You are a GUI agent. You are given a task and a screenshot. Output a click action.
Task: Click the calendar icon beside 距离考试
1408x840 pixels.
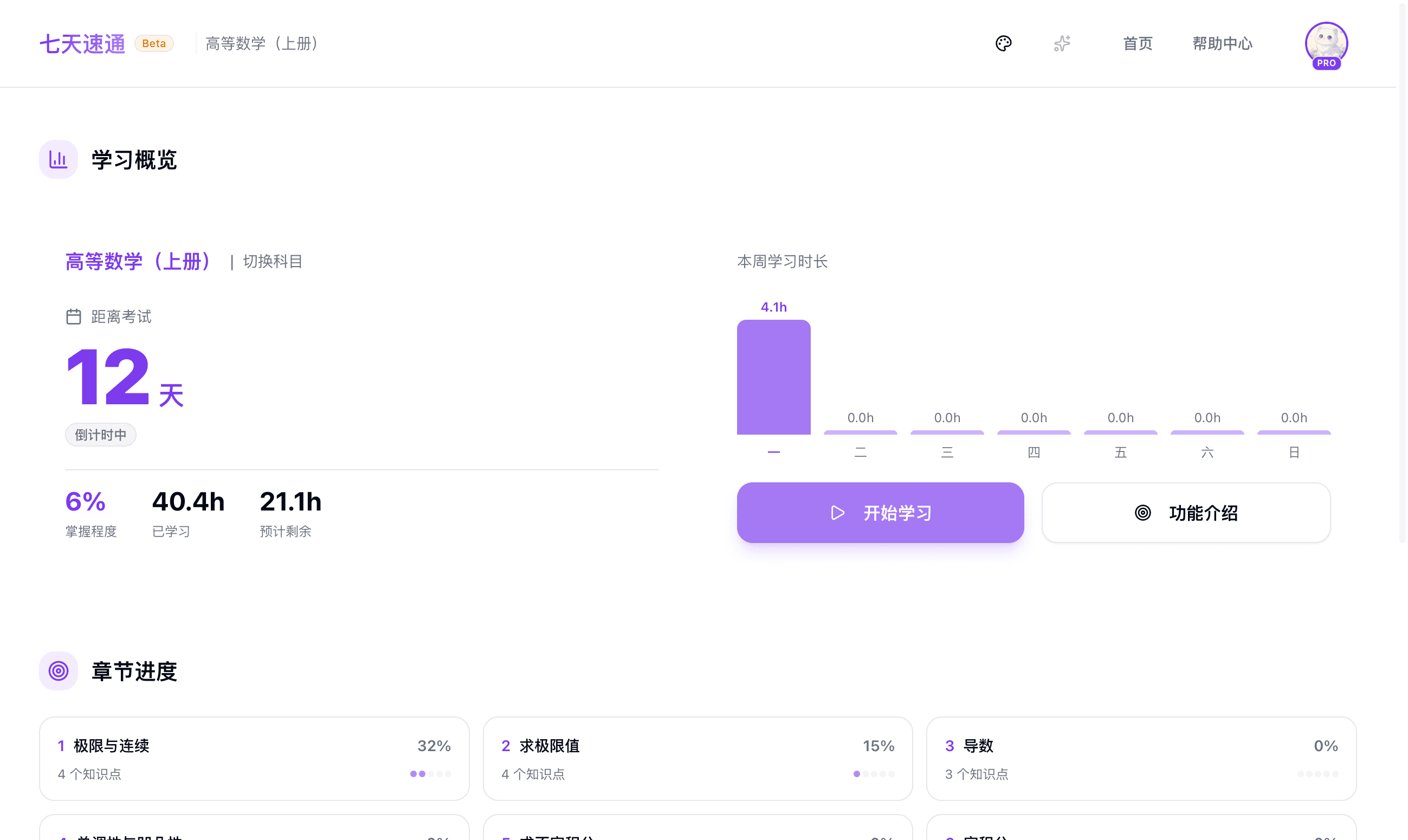click(x=74, y=316)
